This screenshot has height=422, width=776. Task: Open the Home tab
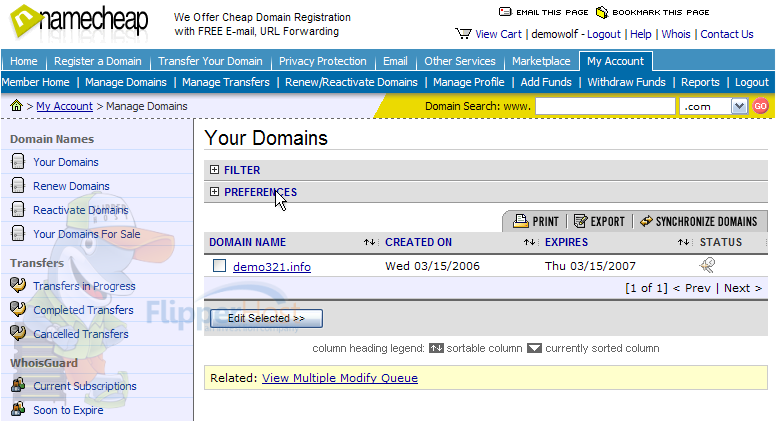pos(24,61)
